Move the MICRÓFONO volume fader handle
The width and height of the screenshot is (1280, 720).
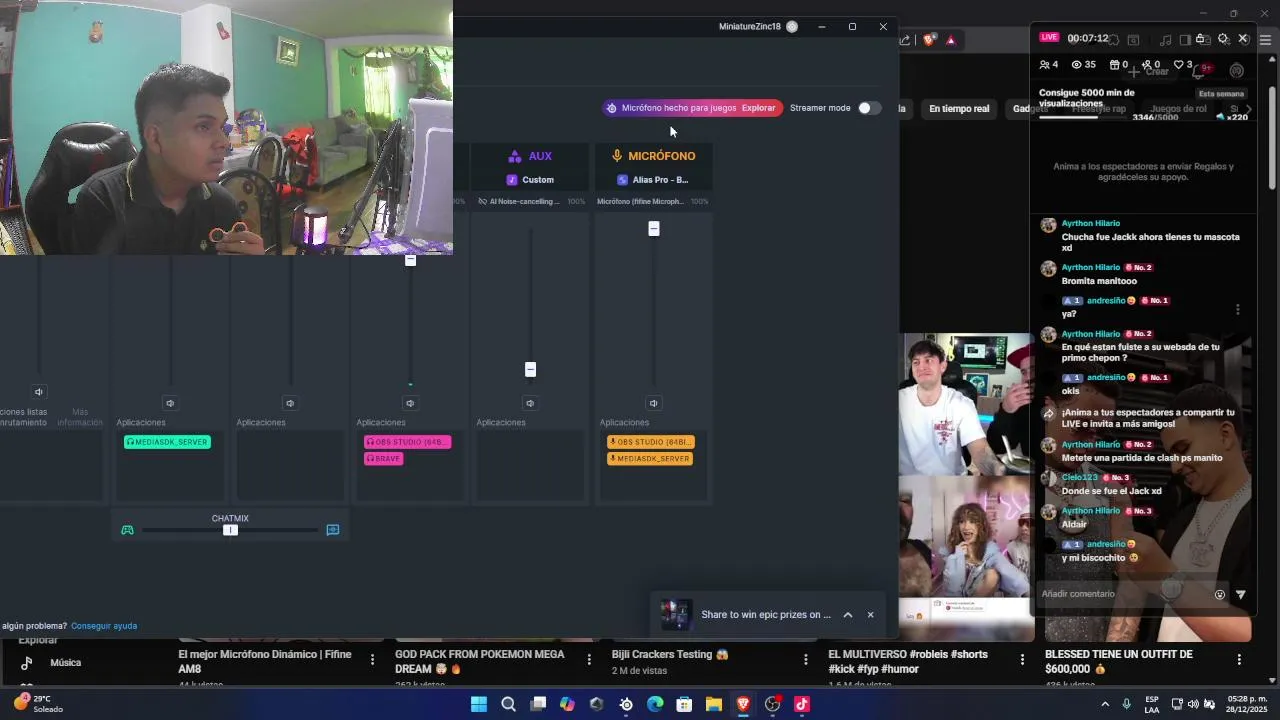click(x=654, y=229)
